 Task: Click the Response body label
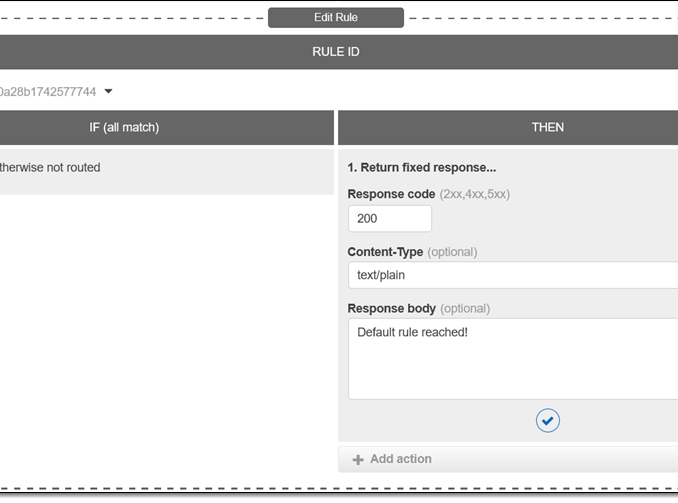[x=391, y=309]
